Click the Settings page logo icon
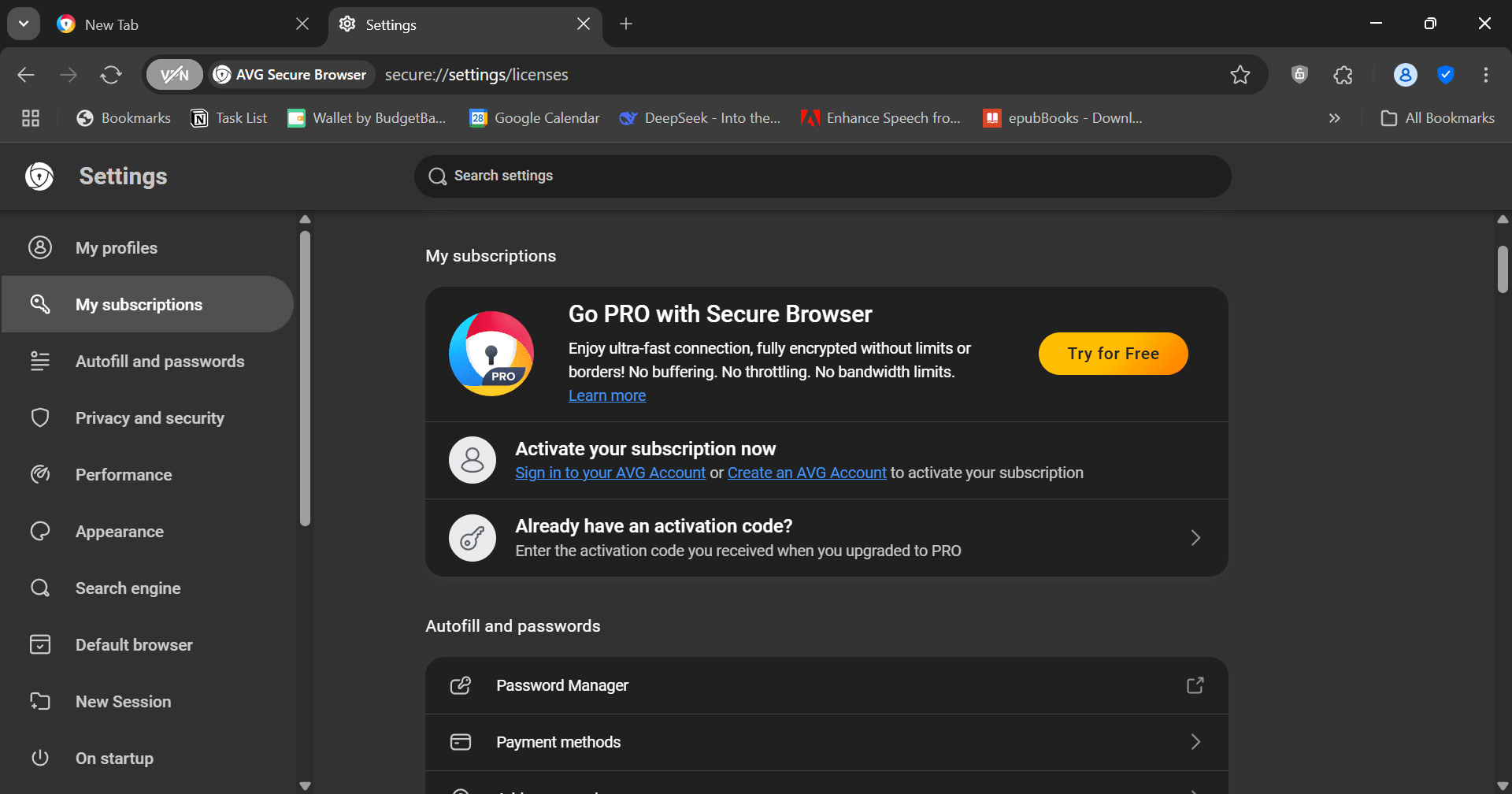Image resolution: width=1512 pixels, height=794 pixels. pyautogui.click(x=39, y=176)
